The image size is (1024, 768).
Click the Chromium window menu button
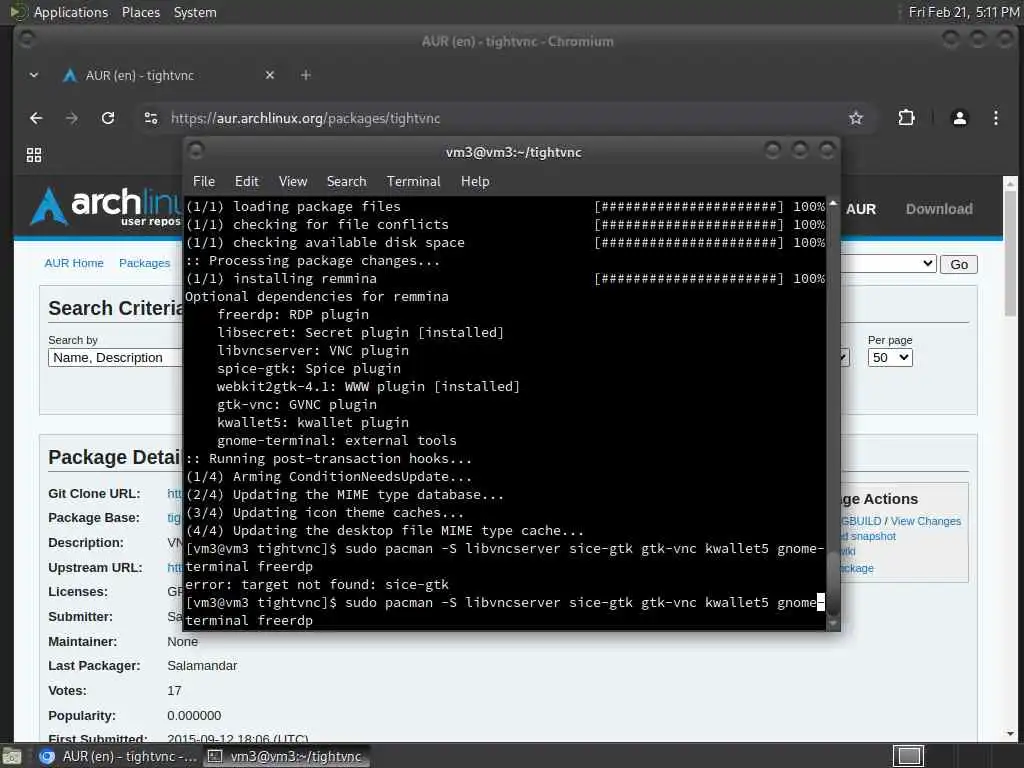pos(26,39)
